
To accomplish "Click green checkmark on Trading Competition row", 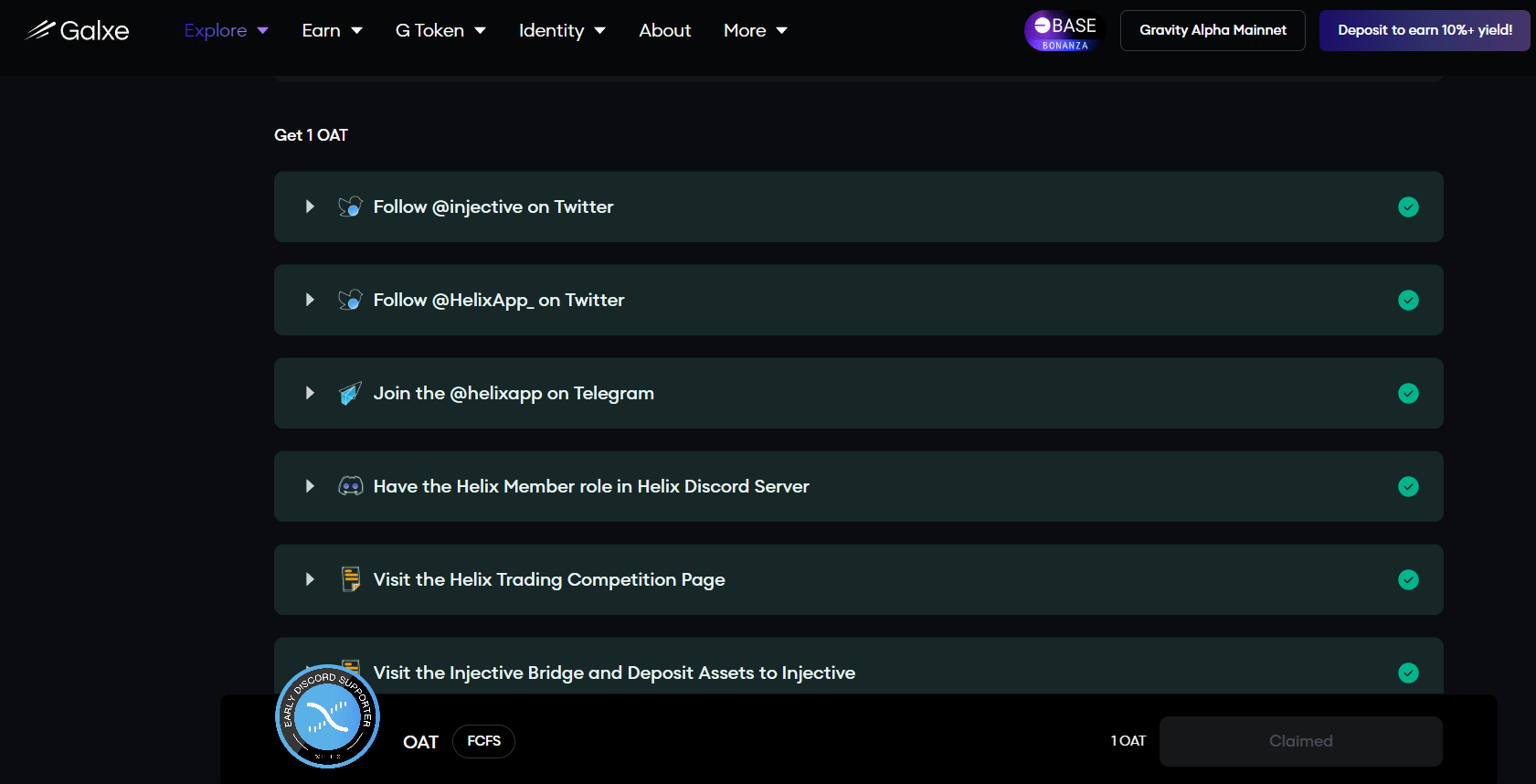I will pyautogui.click(x=1408, y=579).
